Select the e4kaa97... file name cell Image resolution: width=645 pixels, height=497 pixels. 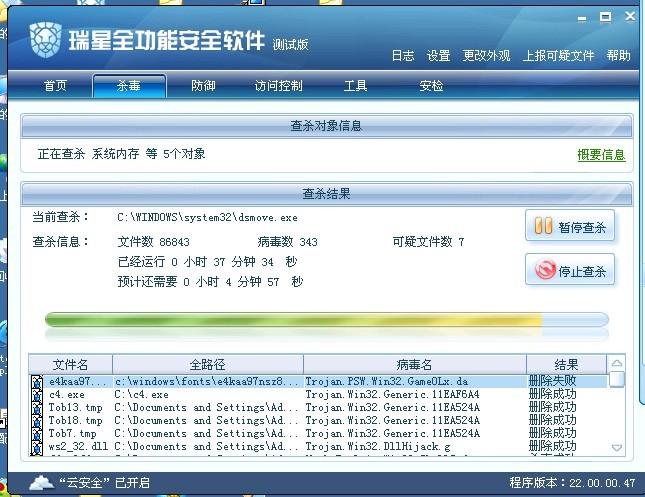coord(77,382)
